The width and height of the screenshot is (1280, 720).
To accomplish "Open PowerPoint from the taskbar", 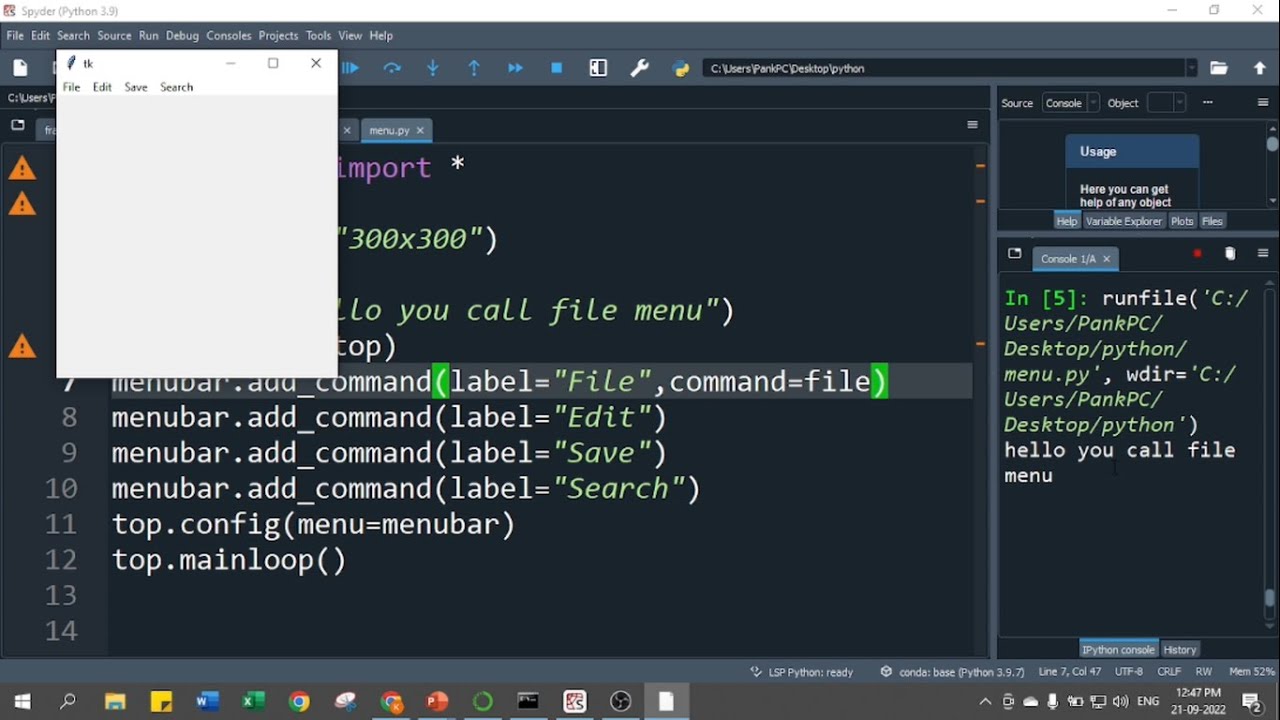I will coord(437,701).
